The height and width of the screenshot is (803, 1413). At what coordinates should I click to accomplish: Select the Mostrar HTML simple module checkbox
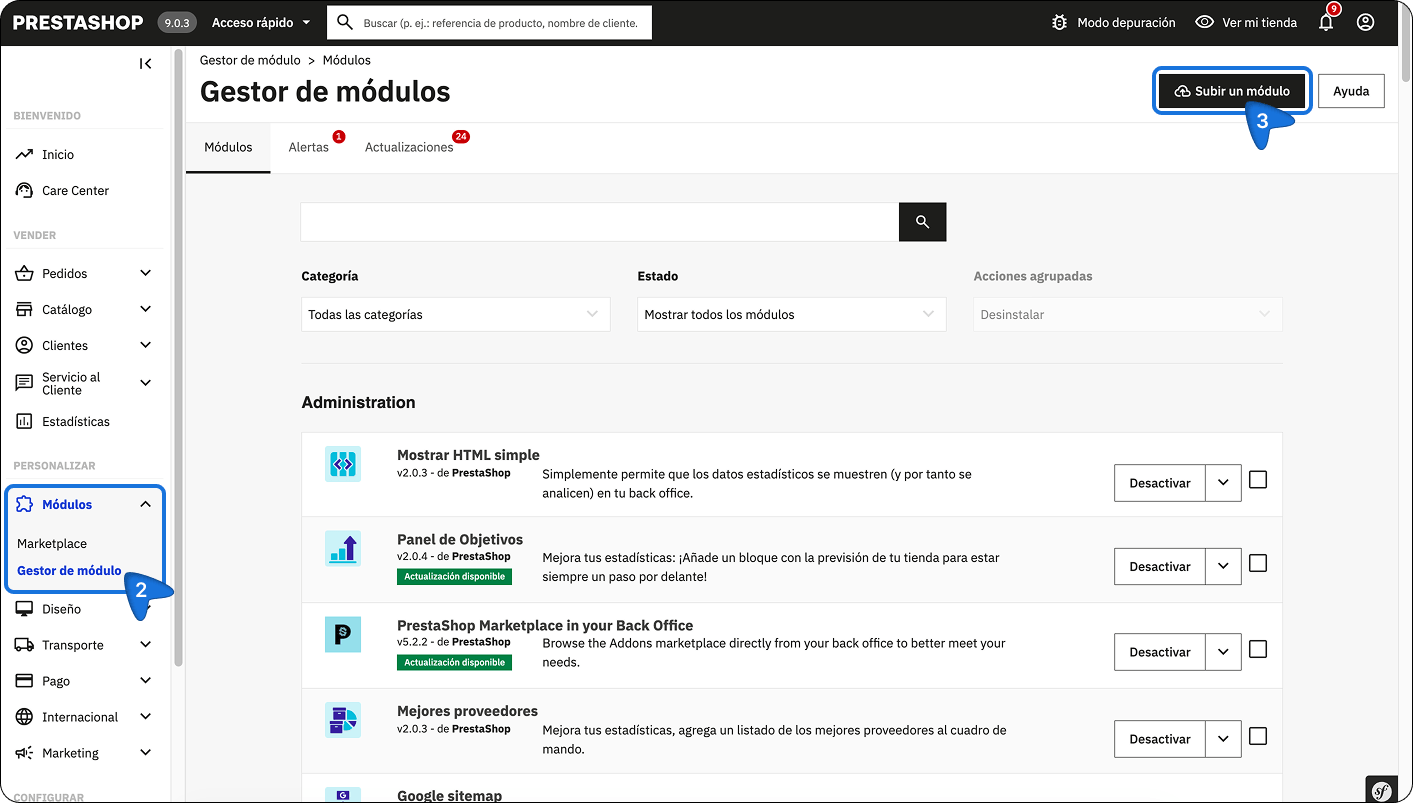click(1258, 480)
